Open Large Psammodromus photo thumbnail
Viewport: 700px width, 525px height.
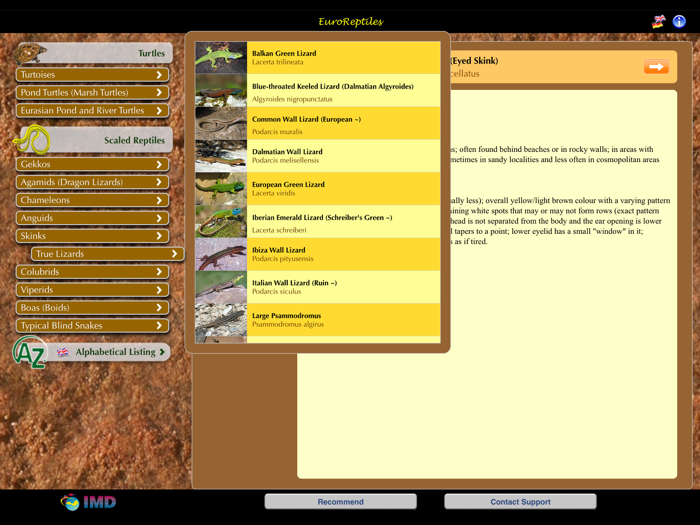tap(221, 320)
